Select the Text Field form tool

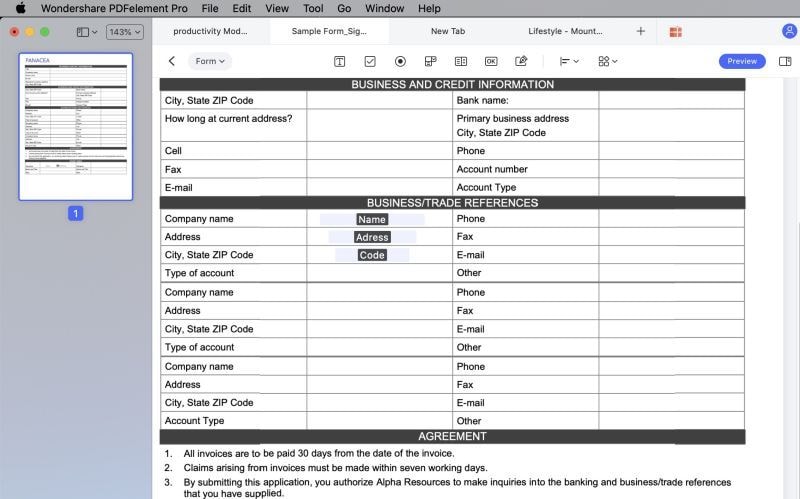tap(339, 61)
